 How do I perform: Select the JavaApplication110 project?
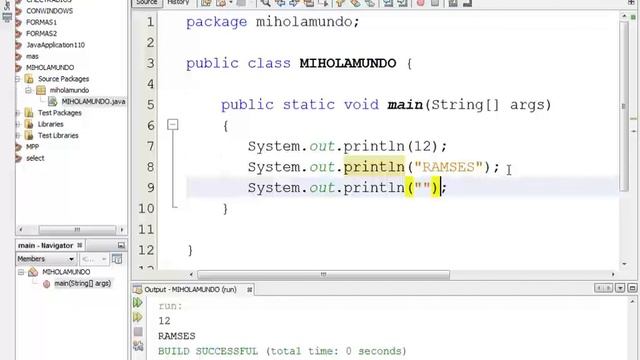[56, 45]
